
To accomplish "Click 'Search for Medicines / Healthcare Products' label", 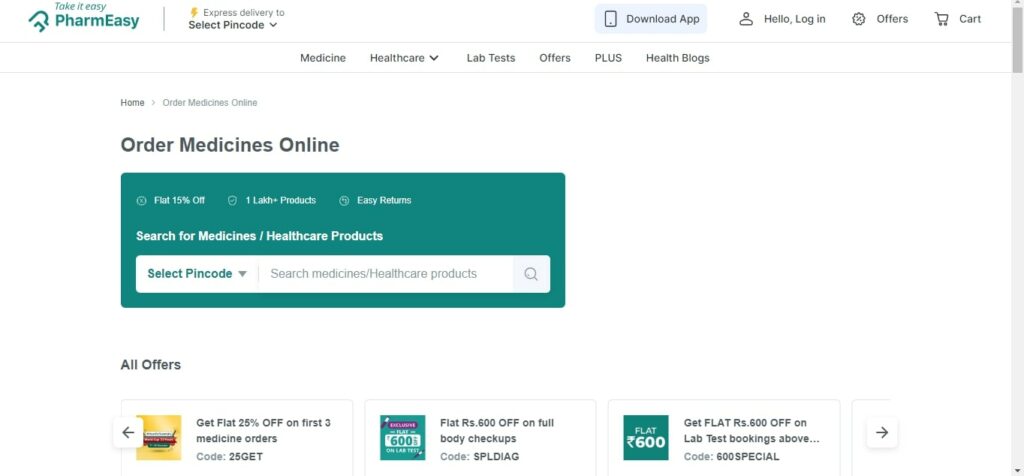I will [259, 236].
